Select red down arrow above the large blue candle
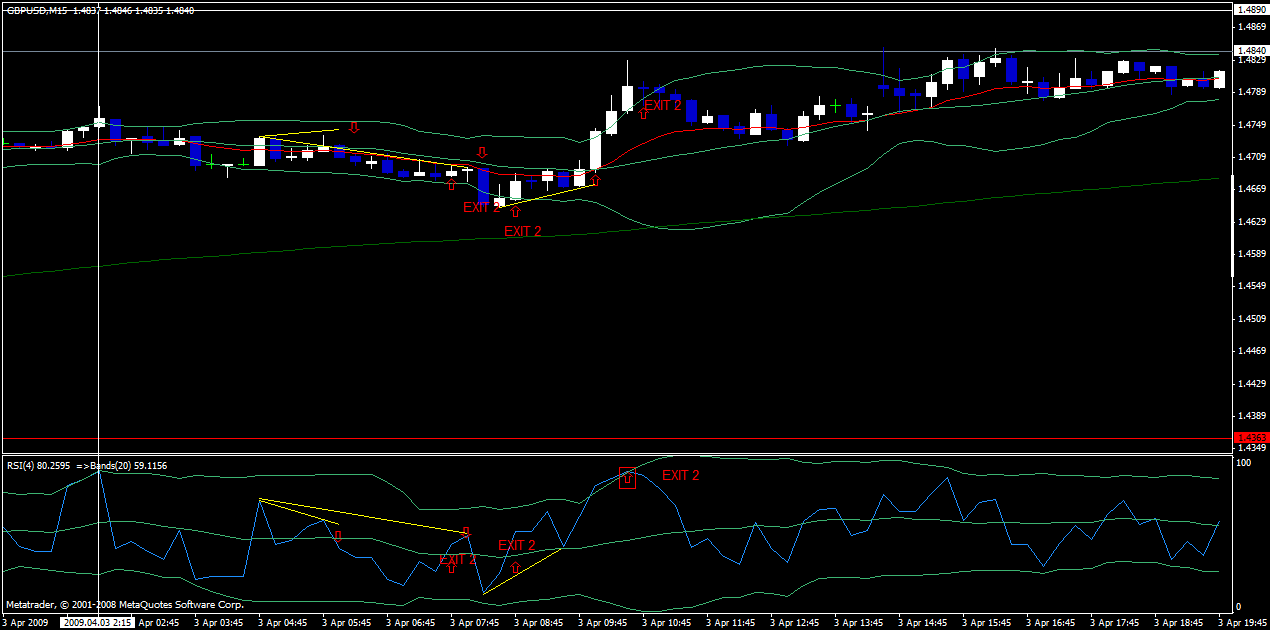Viewport: 1270px width, 630px height. [482, 153]
